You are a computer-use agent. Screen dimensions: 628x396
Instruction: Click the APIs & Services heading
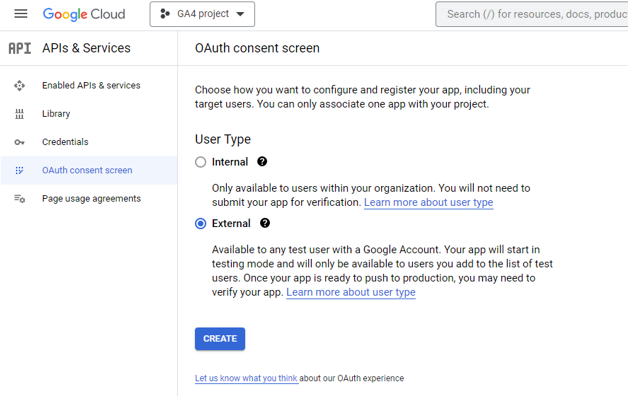coord(87,48)
